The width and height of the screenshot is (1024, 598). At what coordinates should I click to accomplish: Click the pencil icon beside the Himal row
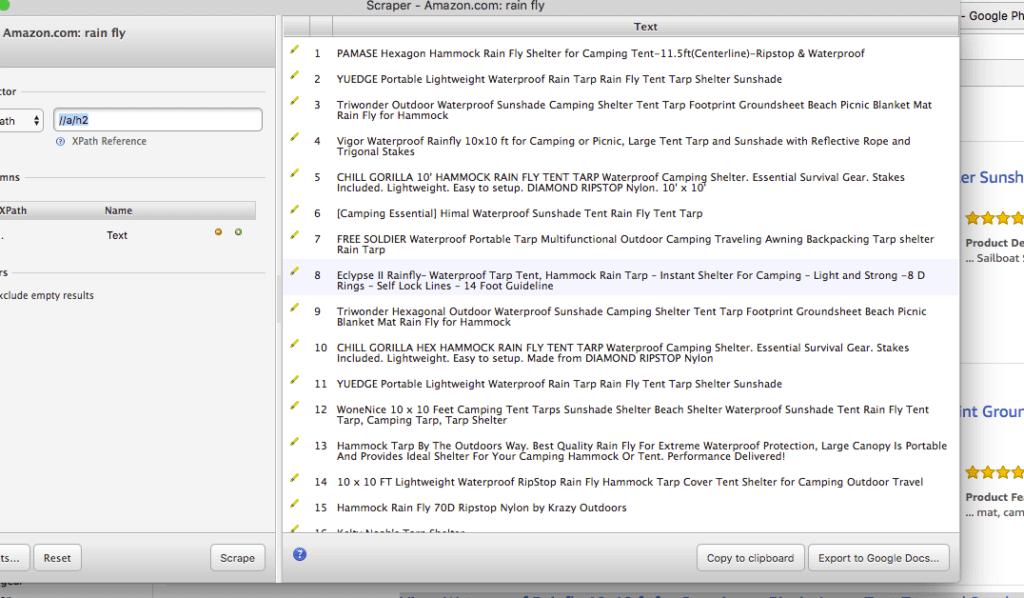click(x=295, y=209)
